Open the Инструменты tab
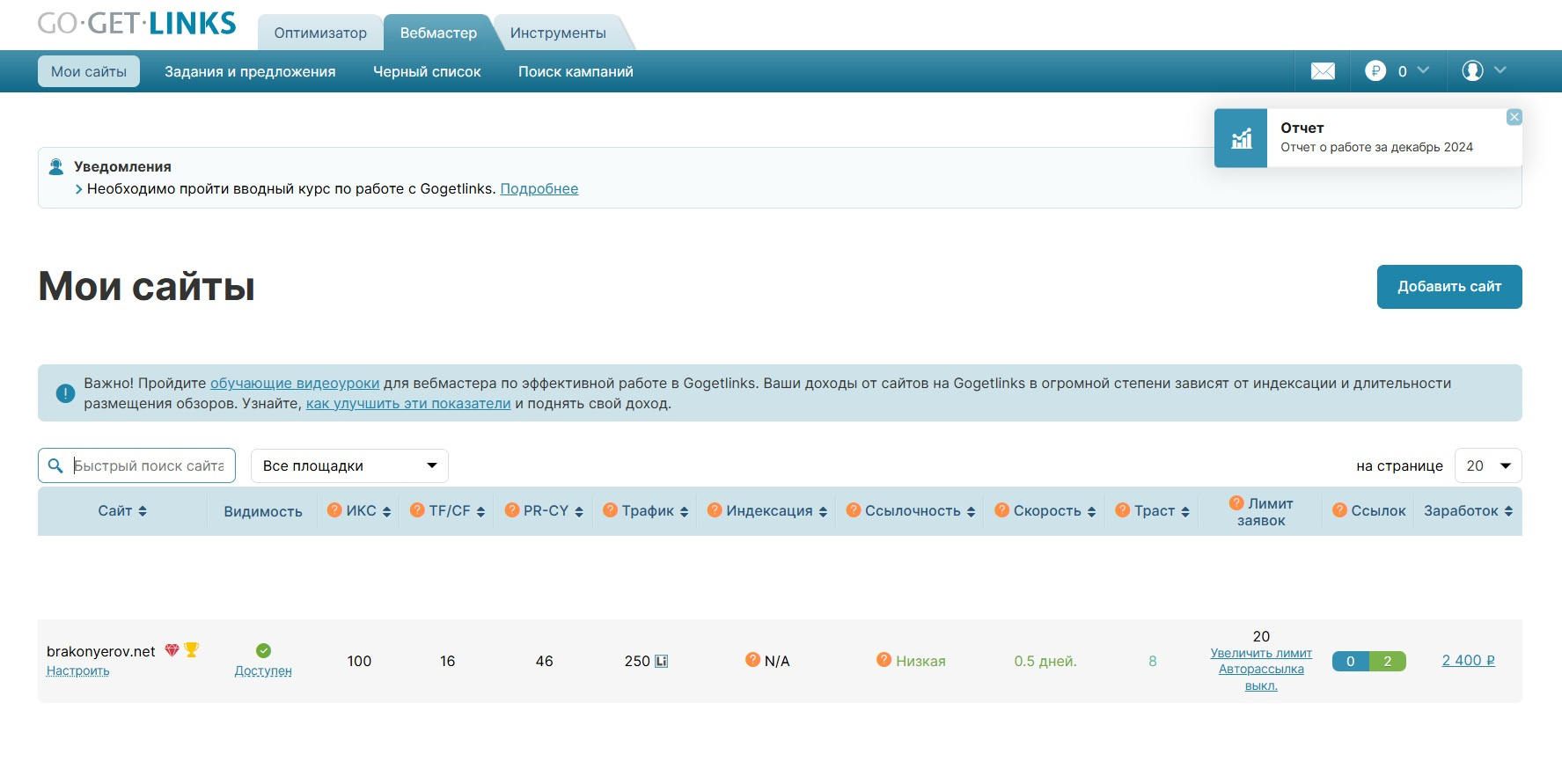The height and width of the screenshot is (784, 1562). click(x=558, y=33)
